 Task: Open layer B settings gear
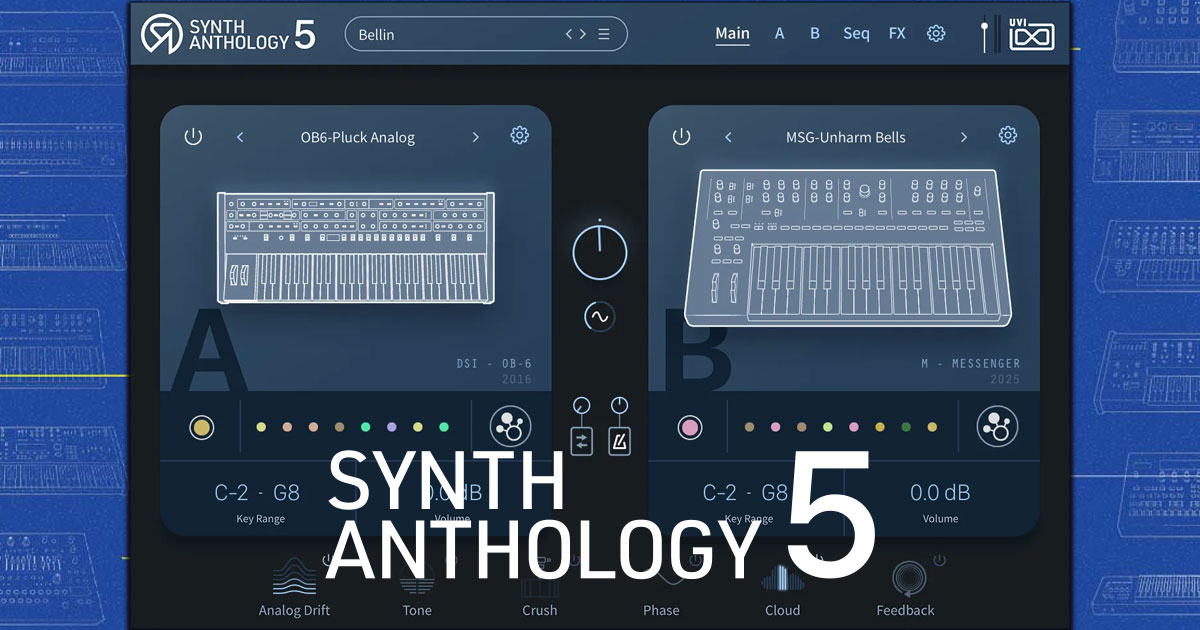pyautogui.click(x=1007, y=136)
